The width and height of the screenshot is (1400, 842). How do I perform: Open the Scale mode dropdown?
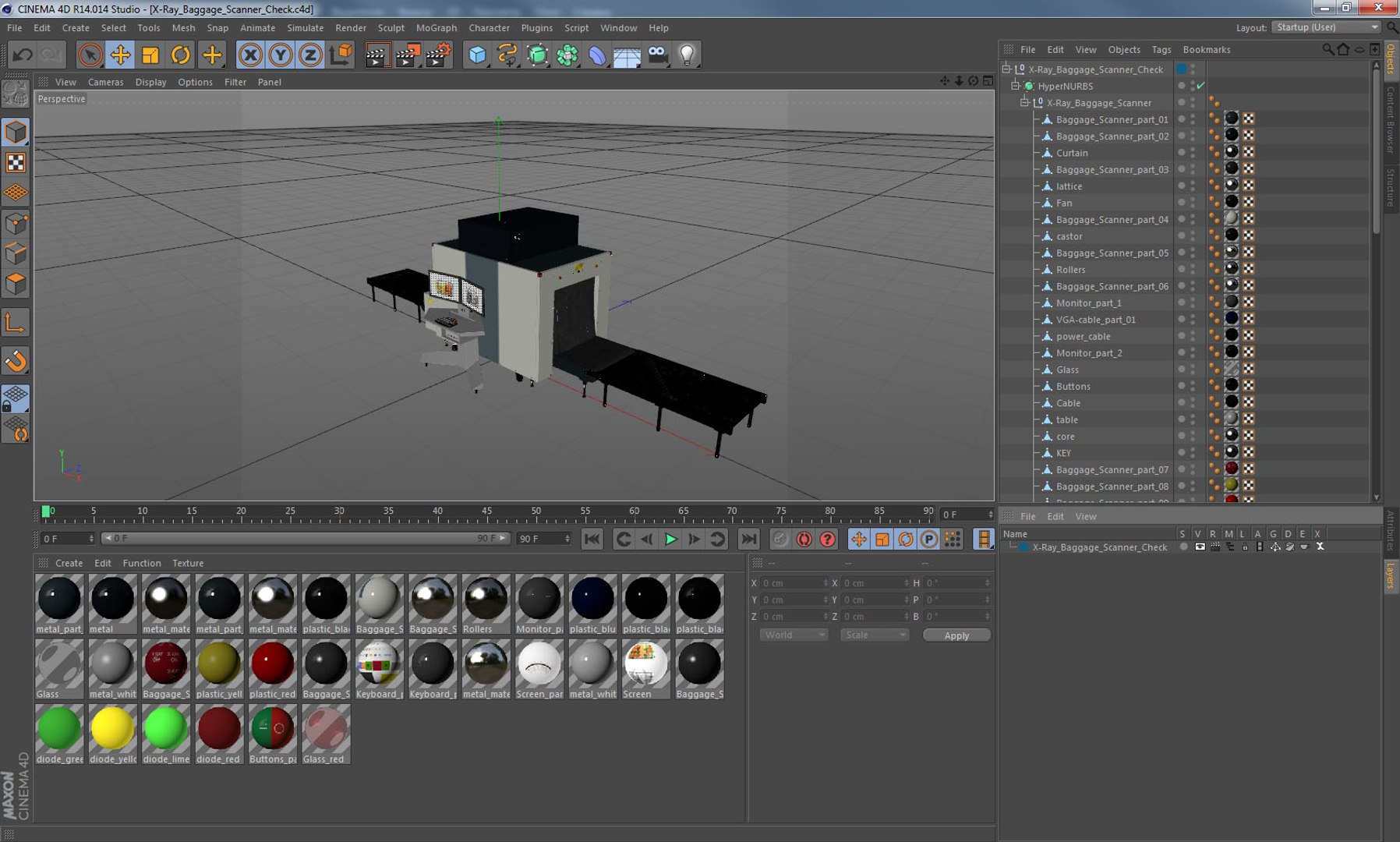click(875, 635)
